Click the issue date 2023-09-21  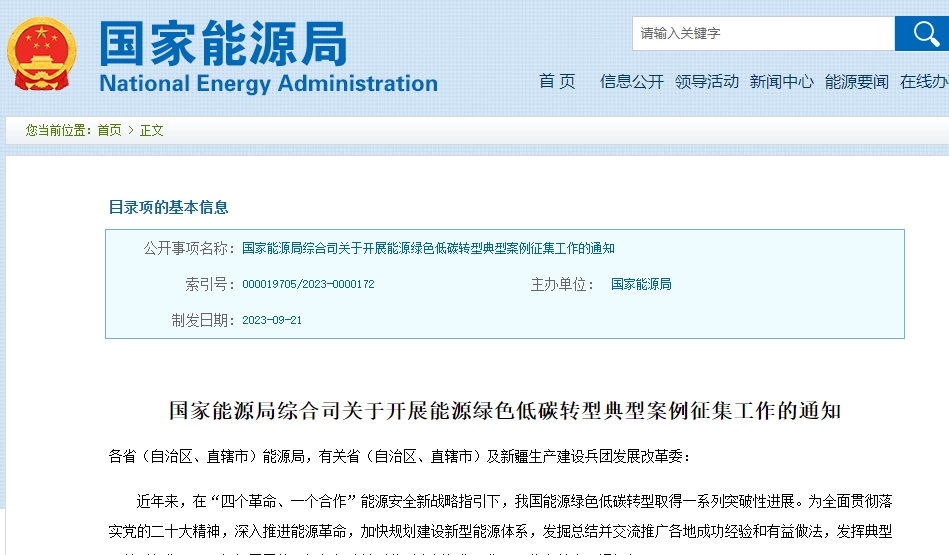click(x=272, y=320)
